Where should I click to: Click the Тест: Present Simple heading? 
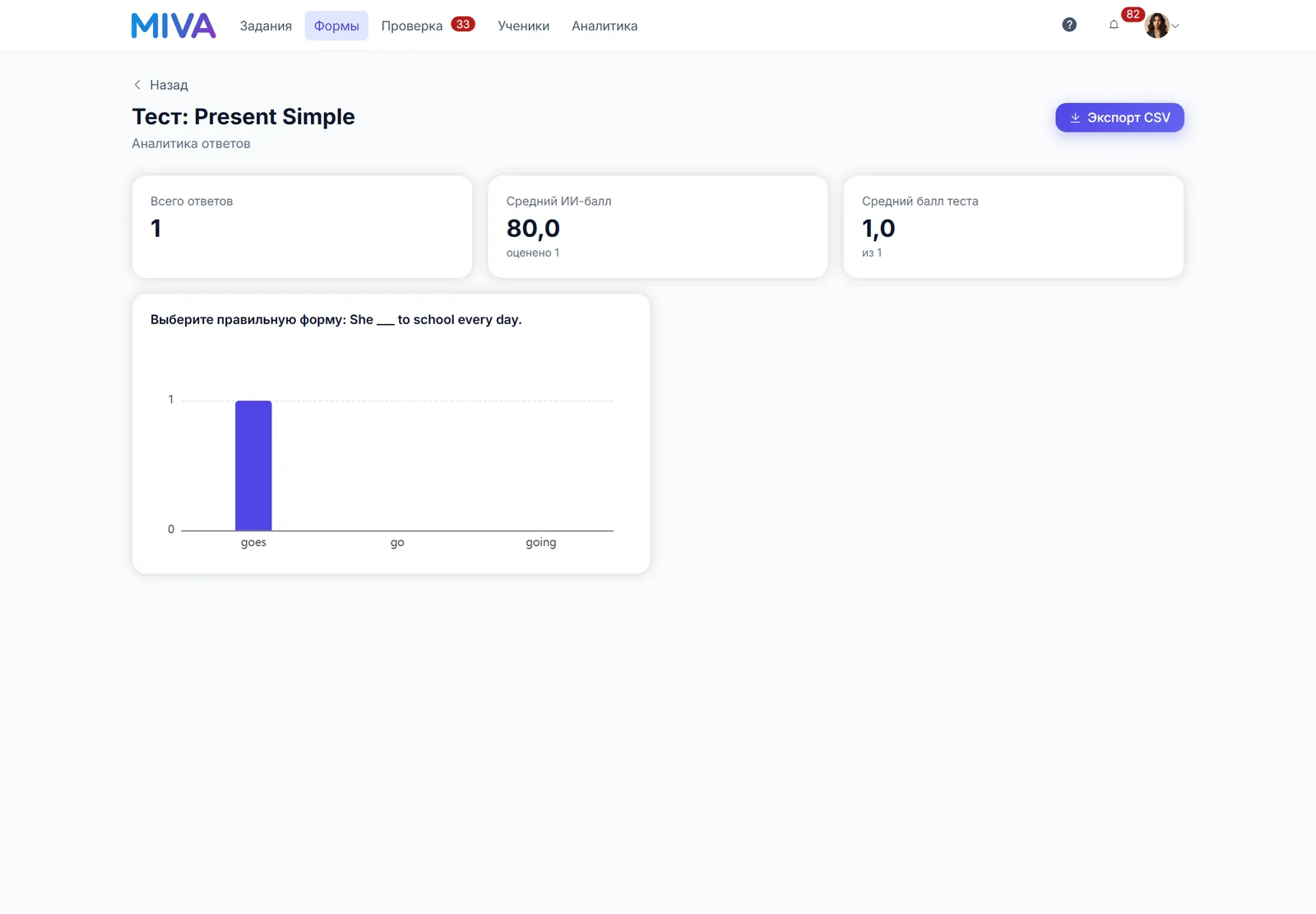[243, 117]
